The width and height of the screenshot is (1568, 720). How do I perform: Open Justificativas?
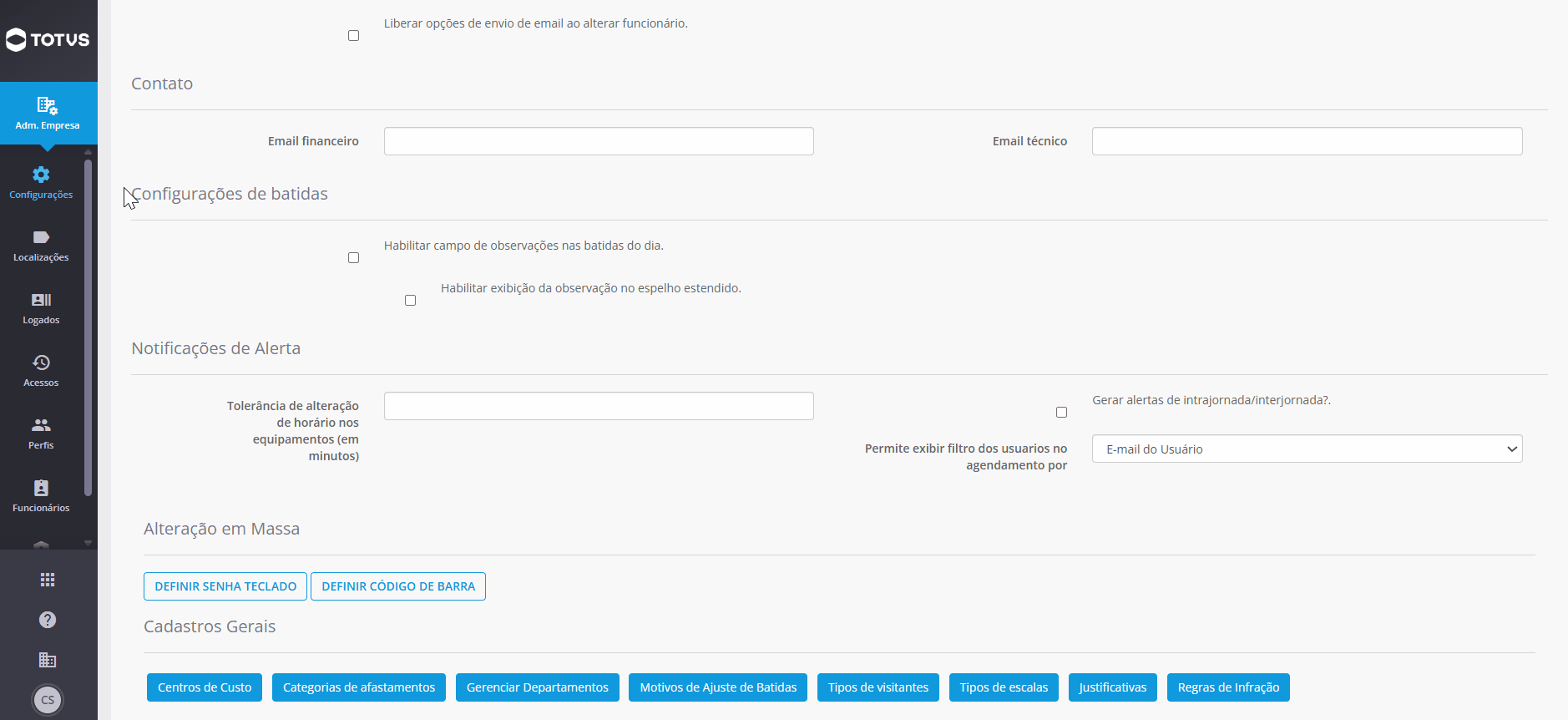click(1113, 687)
